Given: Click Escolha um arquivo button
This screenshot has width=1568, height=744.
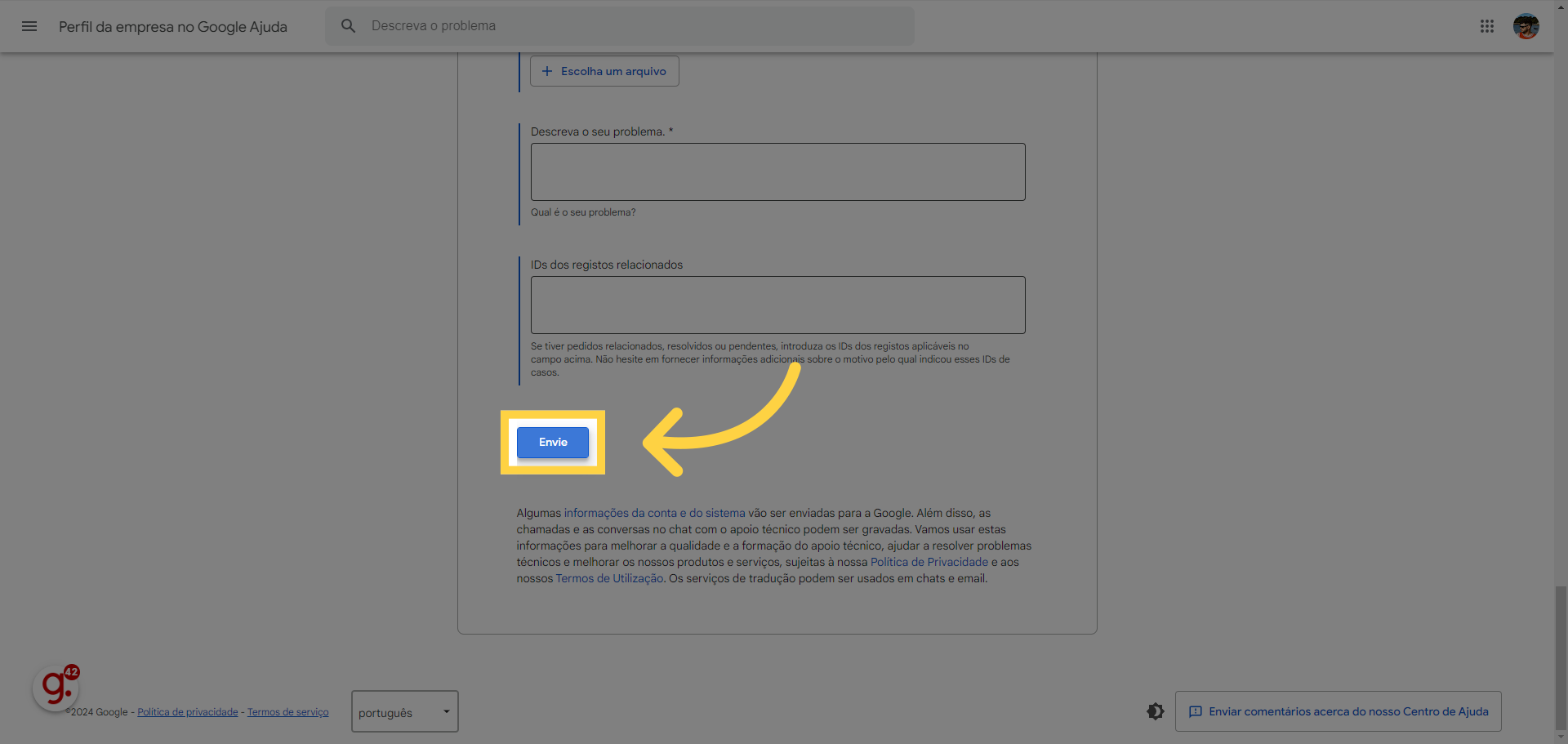Looking at the screenshot, I should pyautogui.click(x=604, y=71).
